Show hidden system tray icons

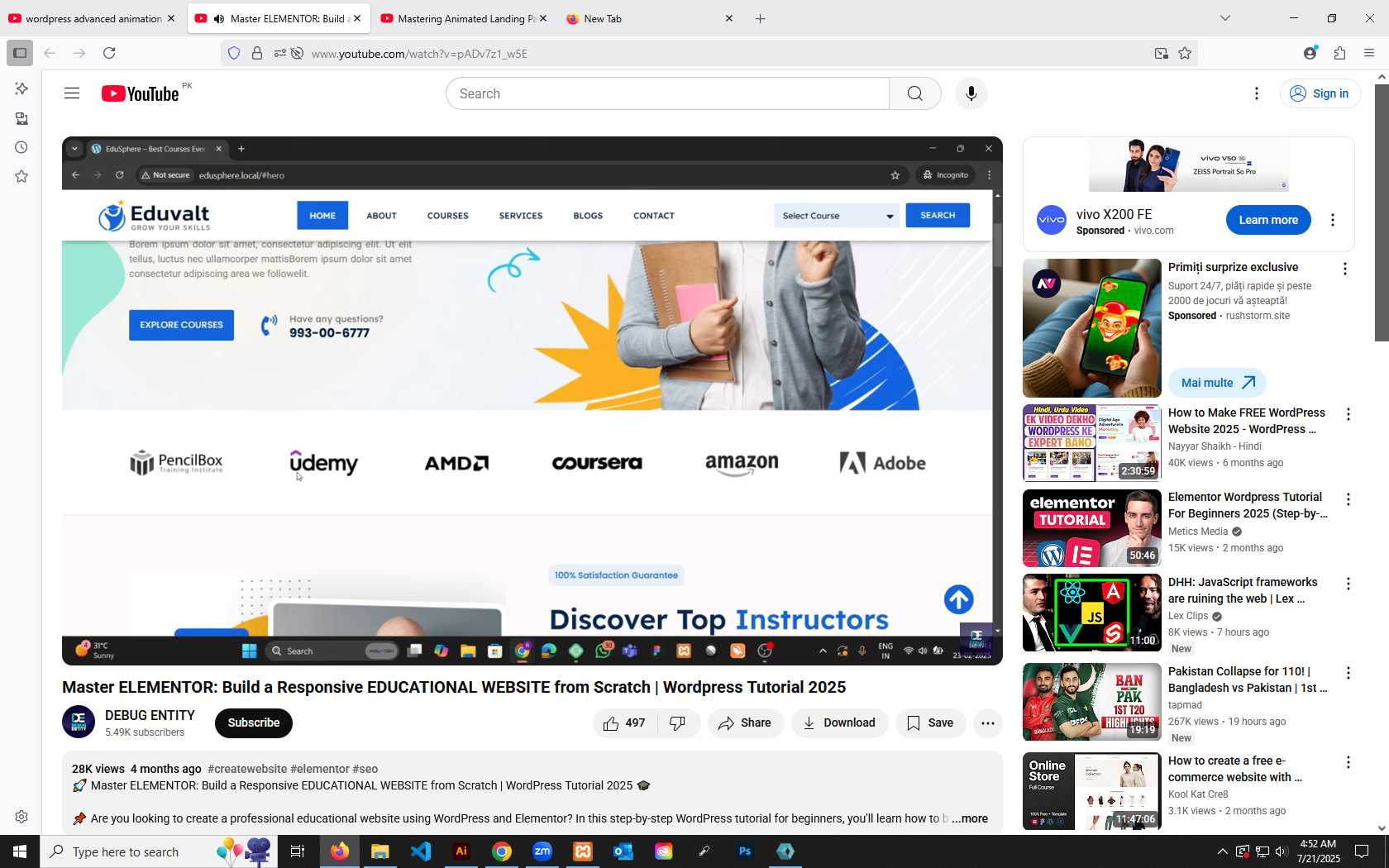[x=1222, y=851]
